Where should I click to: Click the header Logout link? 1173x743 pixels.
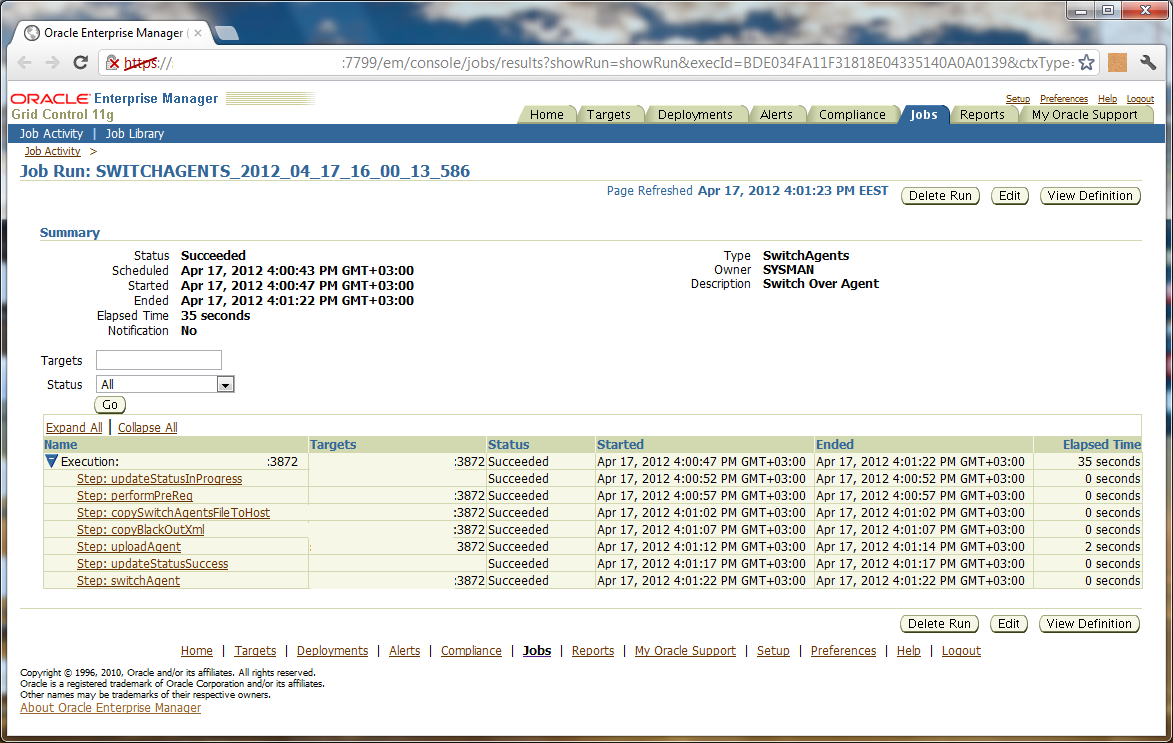click(x=1140, y=99)
